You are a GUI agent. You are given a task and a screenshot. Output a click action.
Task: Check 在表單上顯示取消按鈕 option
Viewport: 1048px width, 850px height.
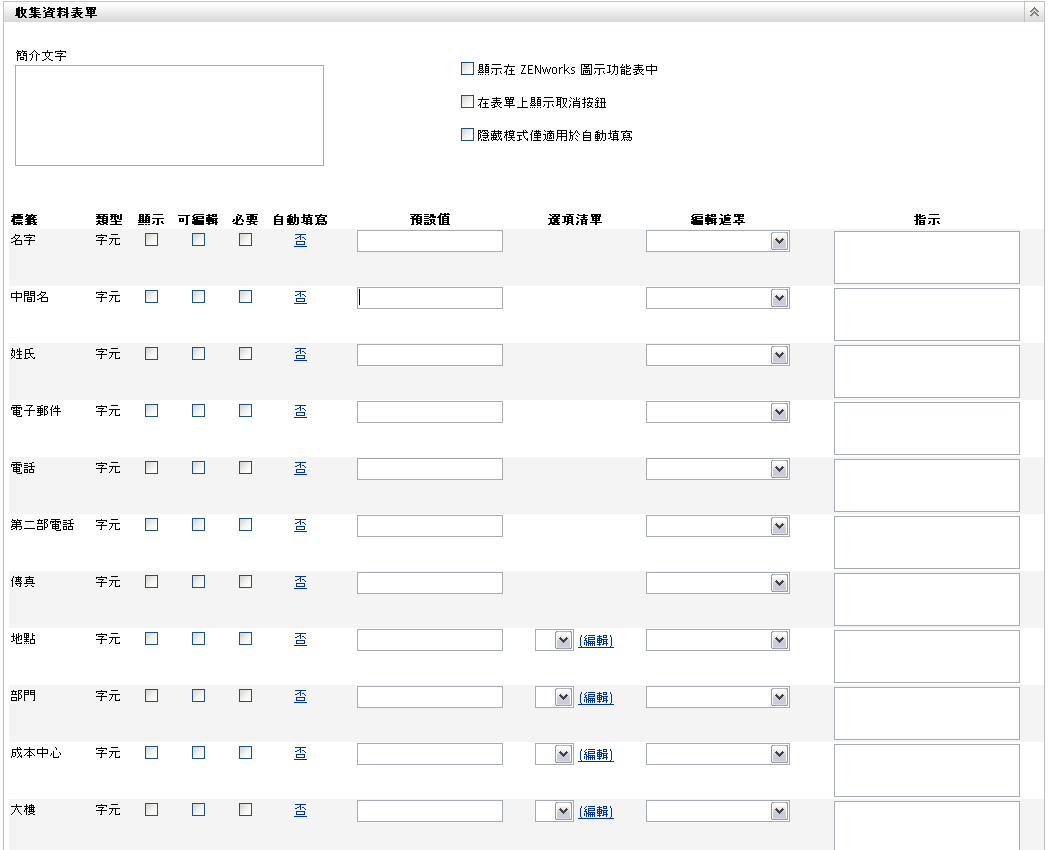tap(467, 101)
